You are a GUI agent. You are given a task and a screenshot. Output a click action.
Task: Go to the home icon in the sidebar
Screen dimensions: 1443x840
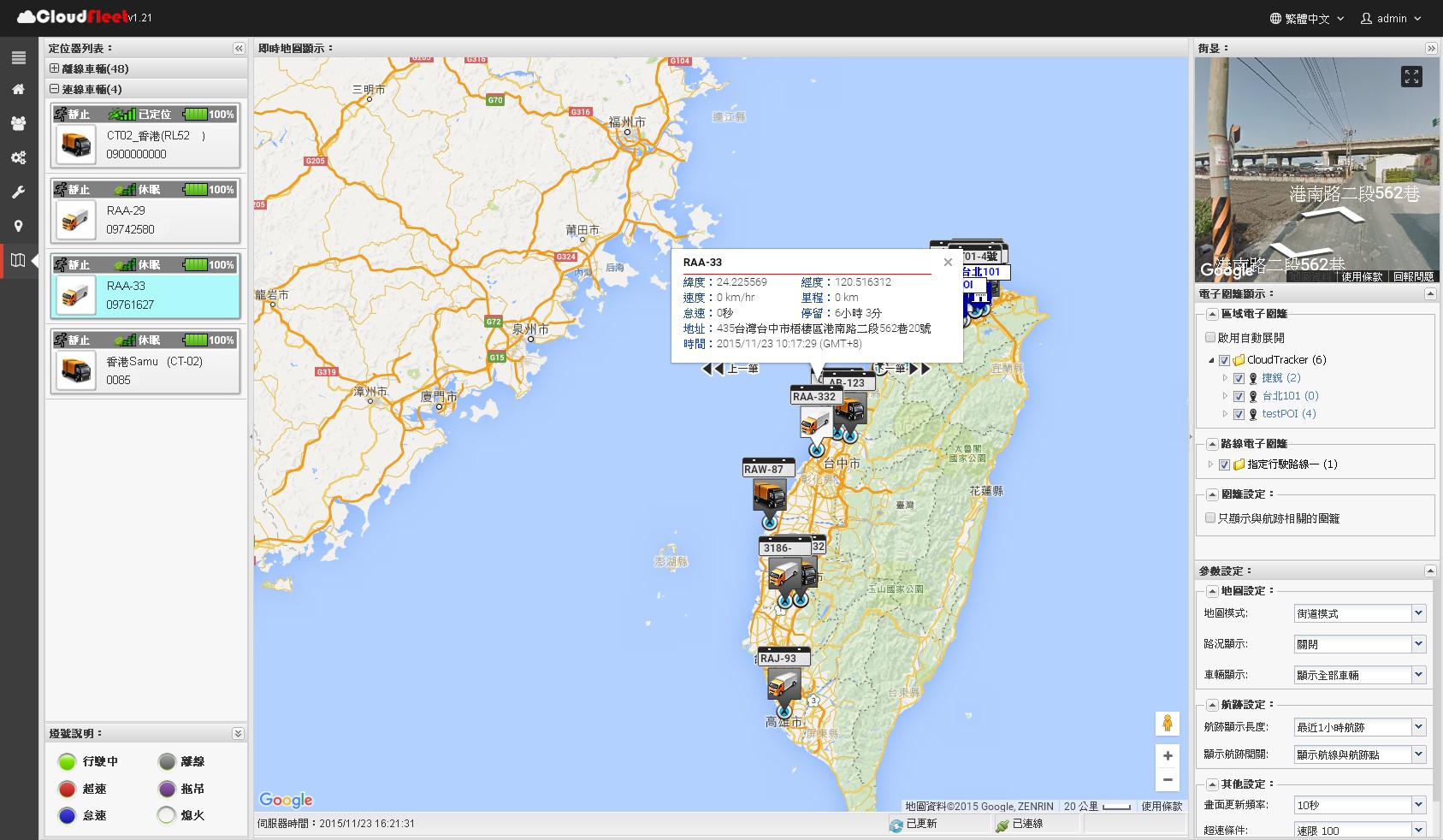18,89
